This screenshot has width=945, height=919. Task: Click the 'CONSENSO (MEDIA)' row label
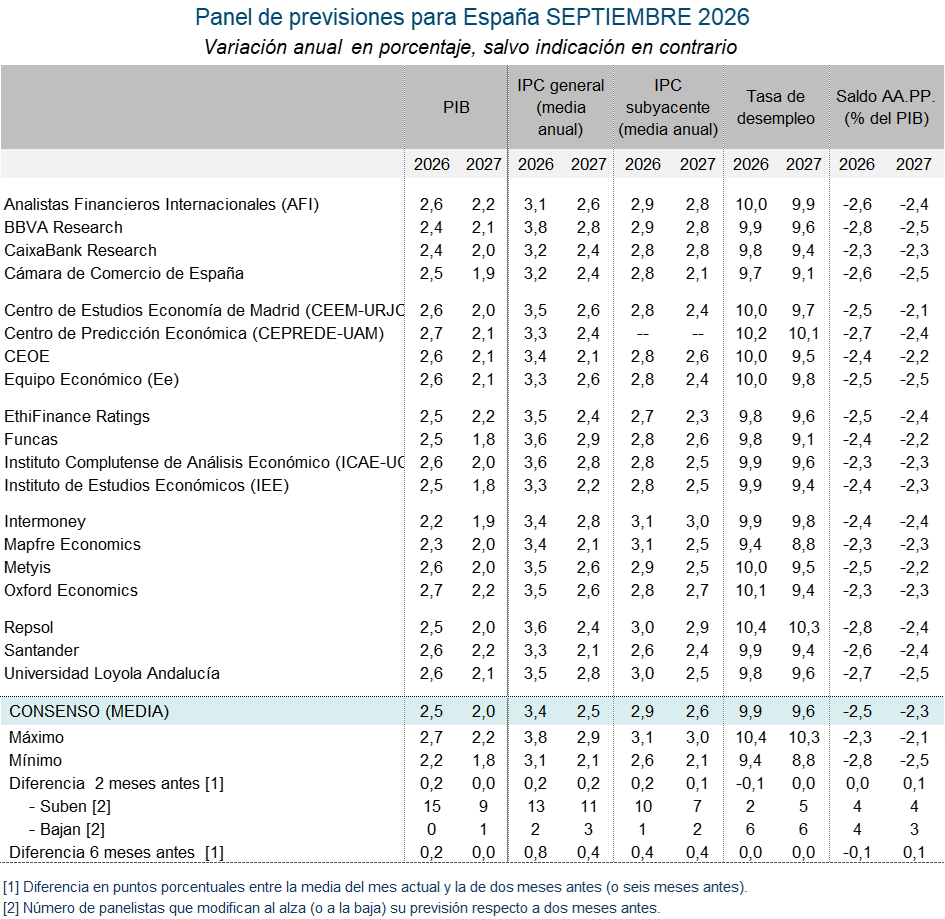[89, 711]
